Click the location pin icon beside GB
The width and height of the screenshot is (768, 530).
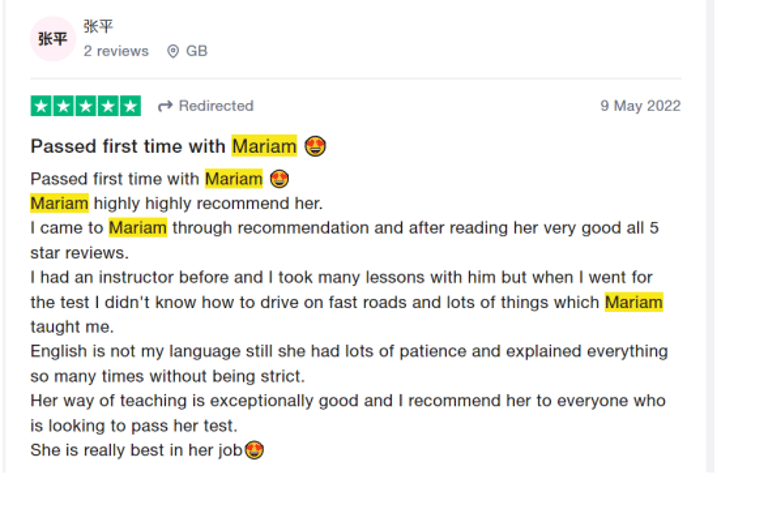(x=173, y=51)
